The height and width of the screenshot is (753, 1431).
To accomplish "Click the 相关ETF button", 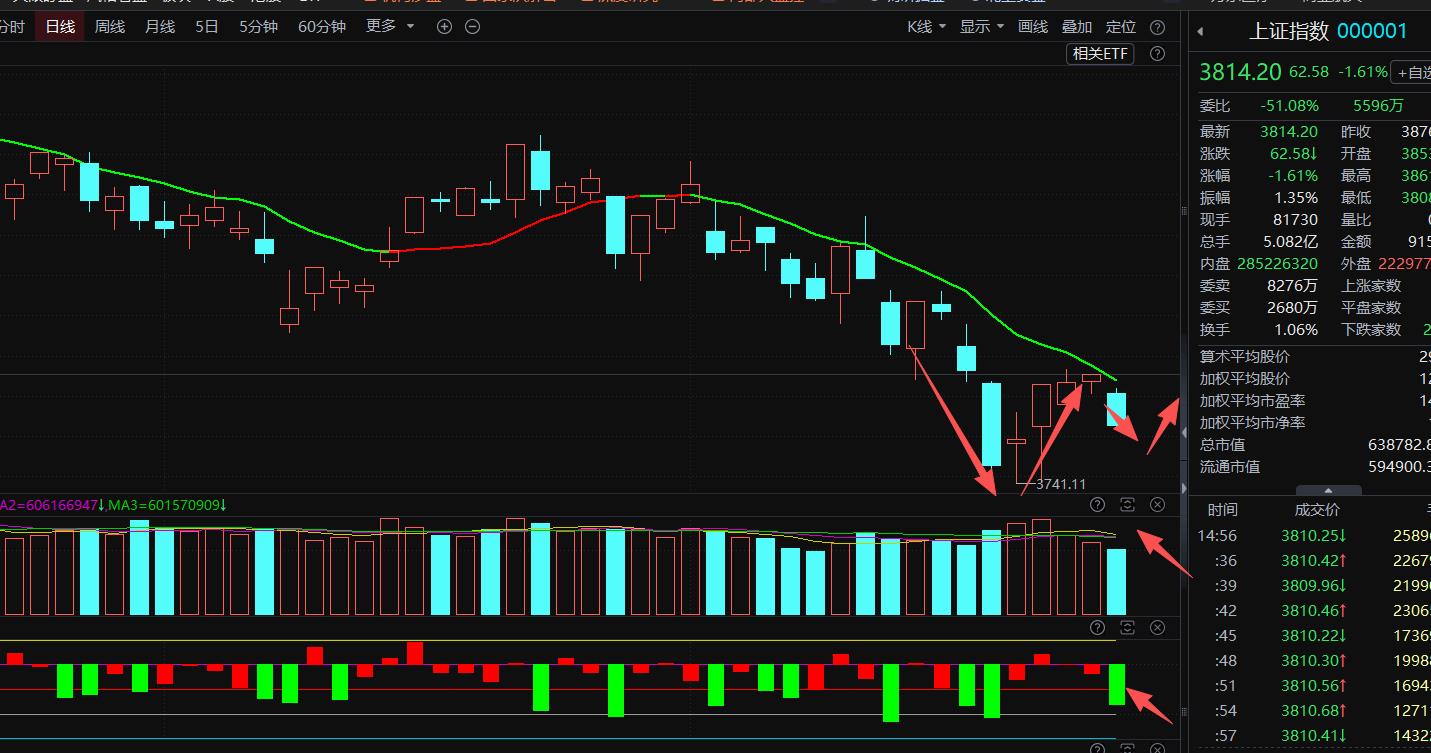I will coord(1101,54).
